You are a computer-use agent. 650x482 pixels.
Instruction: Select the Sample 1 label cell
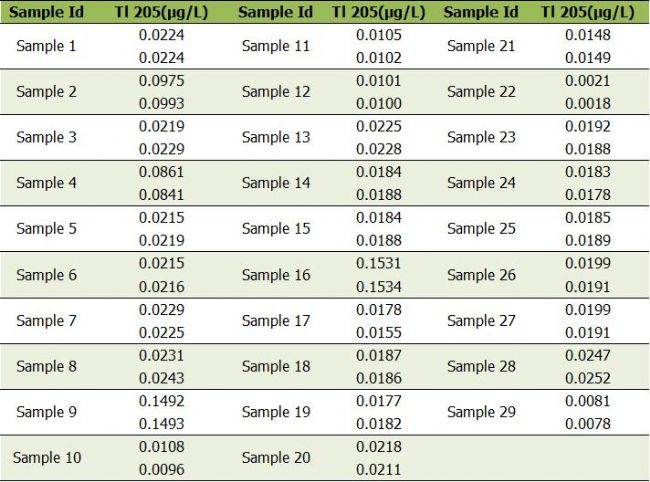[x=46, y=46]
